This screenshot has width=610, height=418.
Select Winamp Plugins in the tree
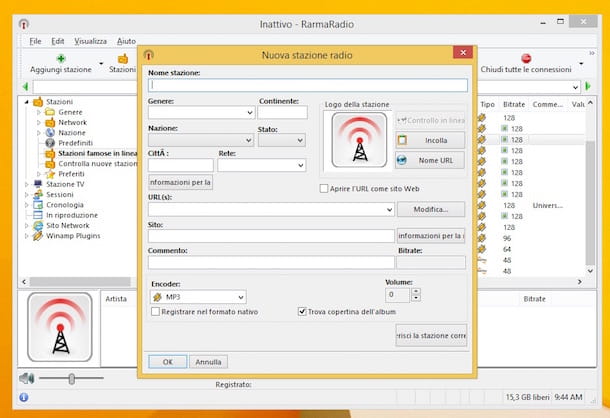(73, 236)
